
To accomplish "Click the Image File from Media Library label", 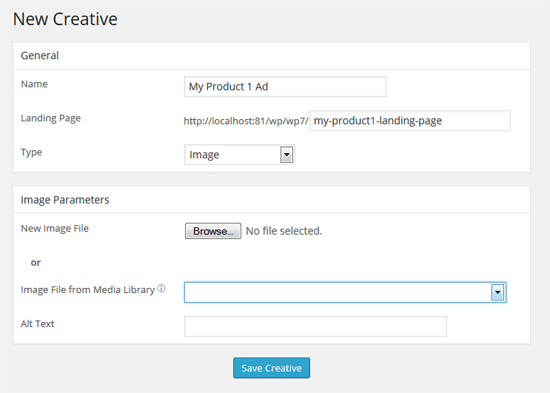I will 88,290.
